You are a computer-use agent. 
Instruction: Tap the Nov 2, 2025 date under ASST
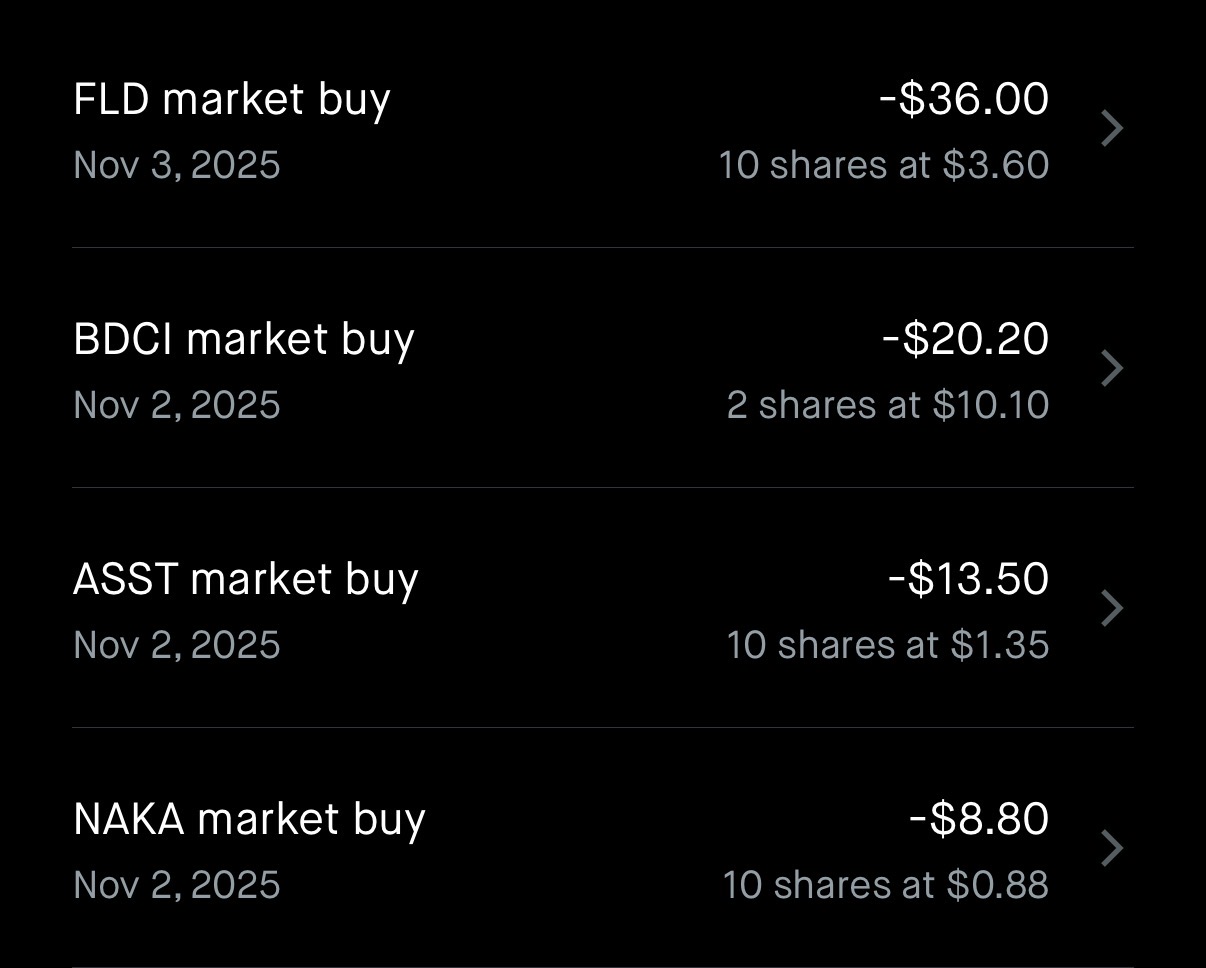pyautogui.click(x=177, y=645)
